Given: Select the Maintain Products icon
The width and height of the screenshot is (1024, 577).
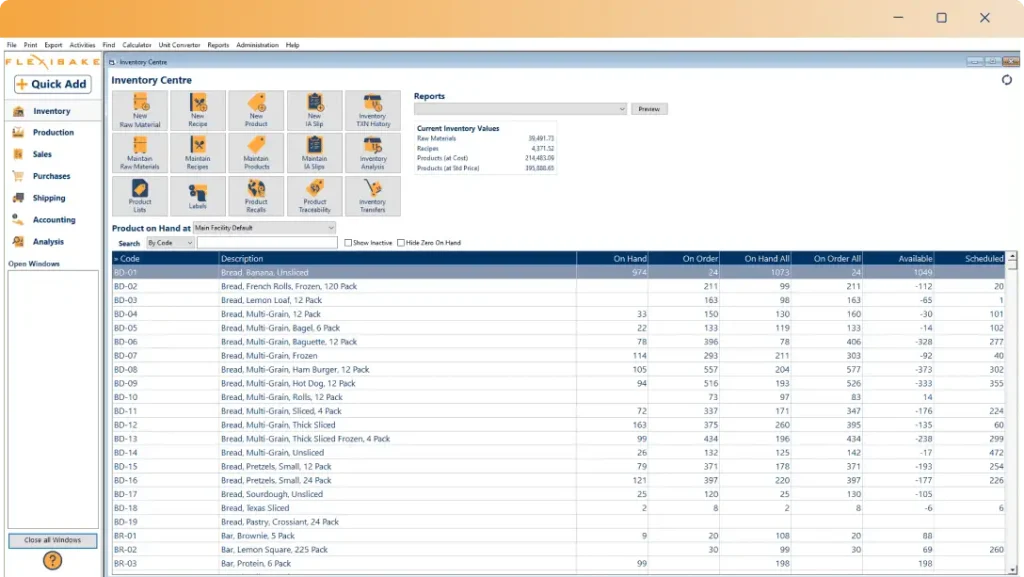Looking at the screenshot, I should [x=255, y=152].
